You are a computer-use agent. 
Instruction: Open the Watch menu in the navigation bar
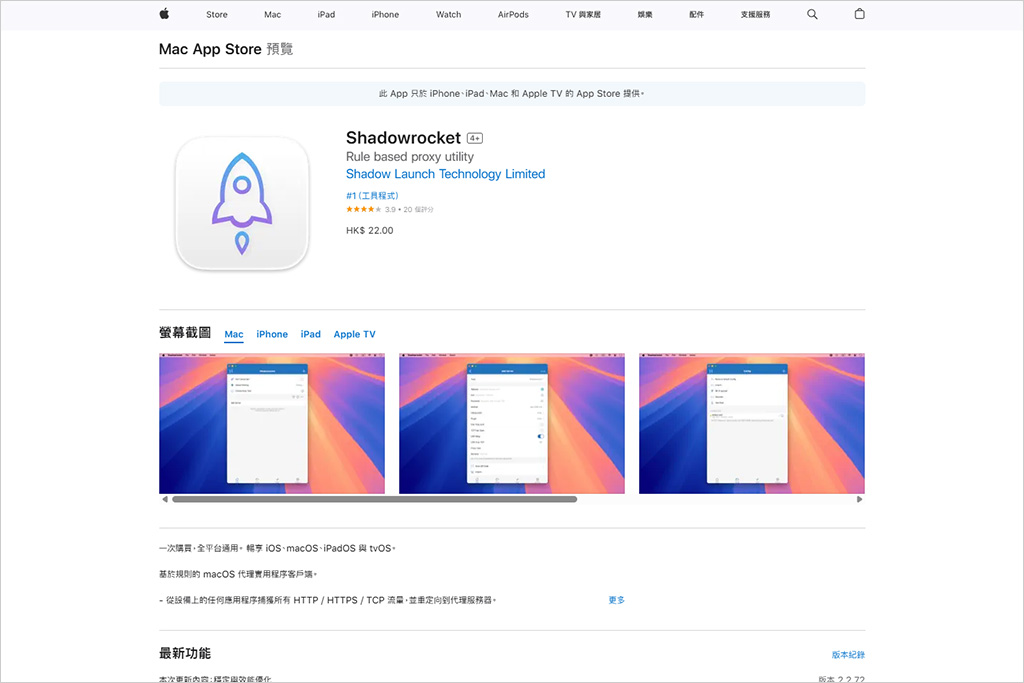pyautogui.click(x=448, y=14)
